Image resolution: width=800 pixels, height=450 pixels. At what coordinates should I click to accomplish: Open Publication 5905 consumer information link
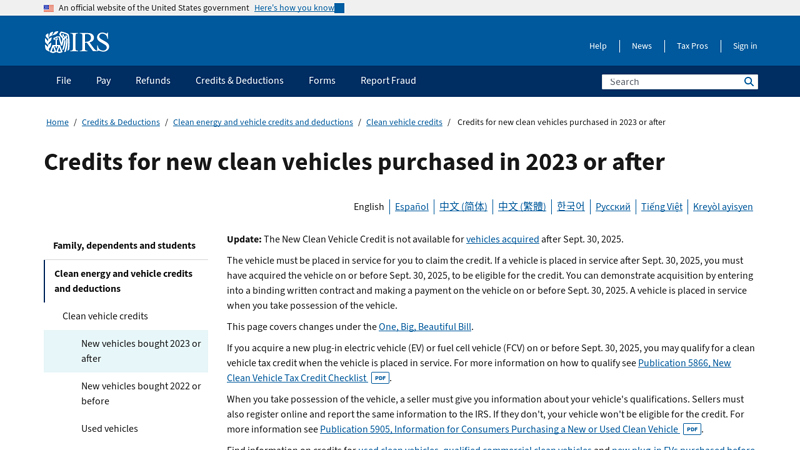click(x=499, y=430)
